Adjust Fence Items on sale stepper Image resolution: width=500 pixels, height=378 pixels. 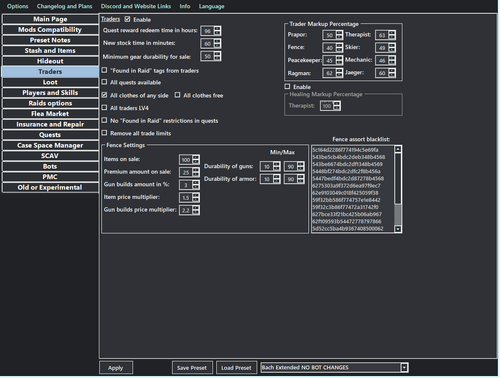tap(196, 159)
